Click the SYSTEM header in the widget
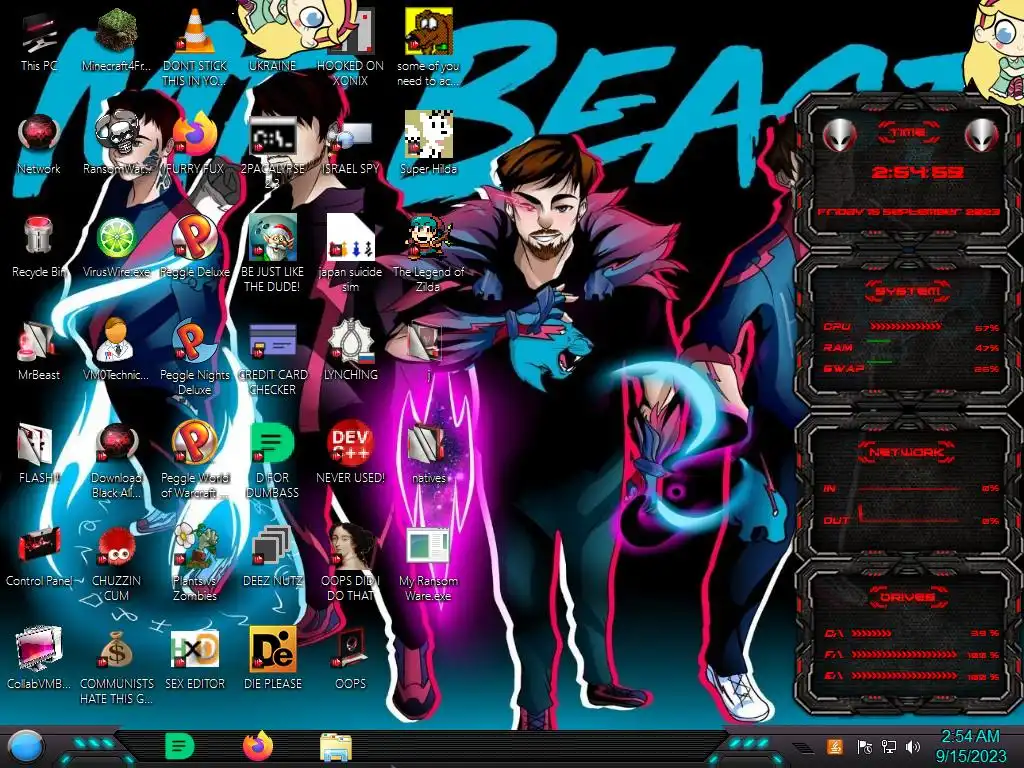The width and height of the screenshot is (1024, 768). (908, 291)
